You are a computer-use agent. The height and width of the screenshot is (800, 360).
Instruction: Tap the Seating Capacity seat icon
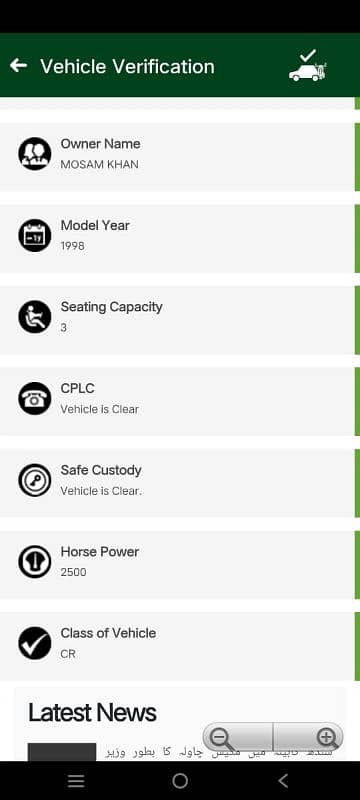tap(35, 317)
